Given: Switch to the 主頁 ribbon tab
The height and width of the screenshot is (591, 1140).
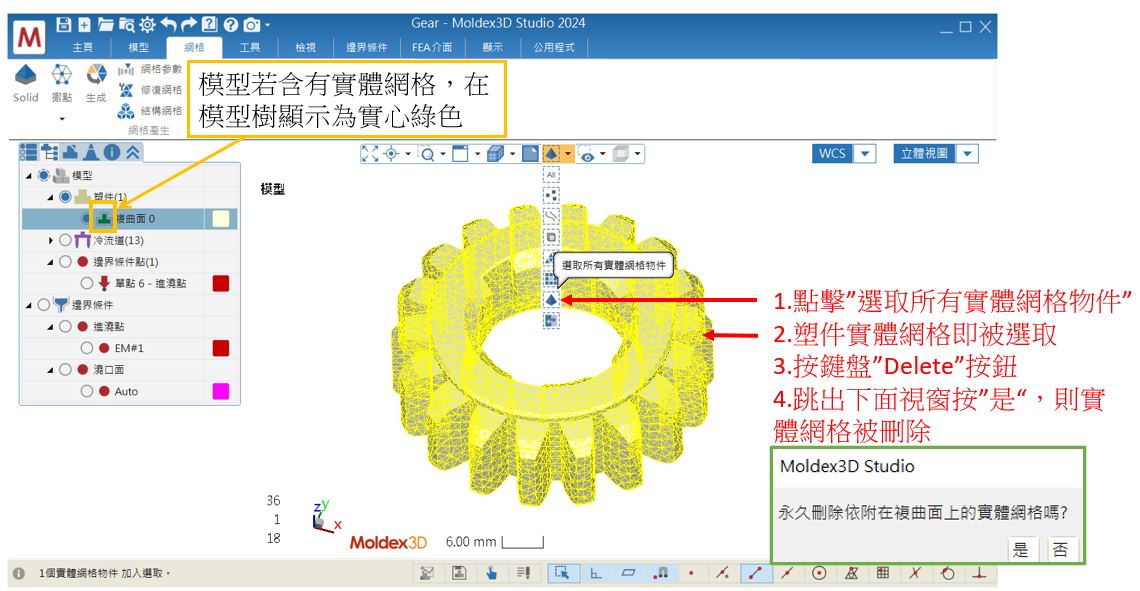Looking at the screenshot, I should click(83, 47).
